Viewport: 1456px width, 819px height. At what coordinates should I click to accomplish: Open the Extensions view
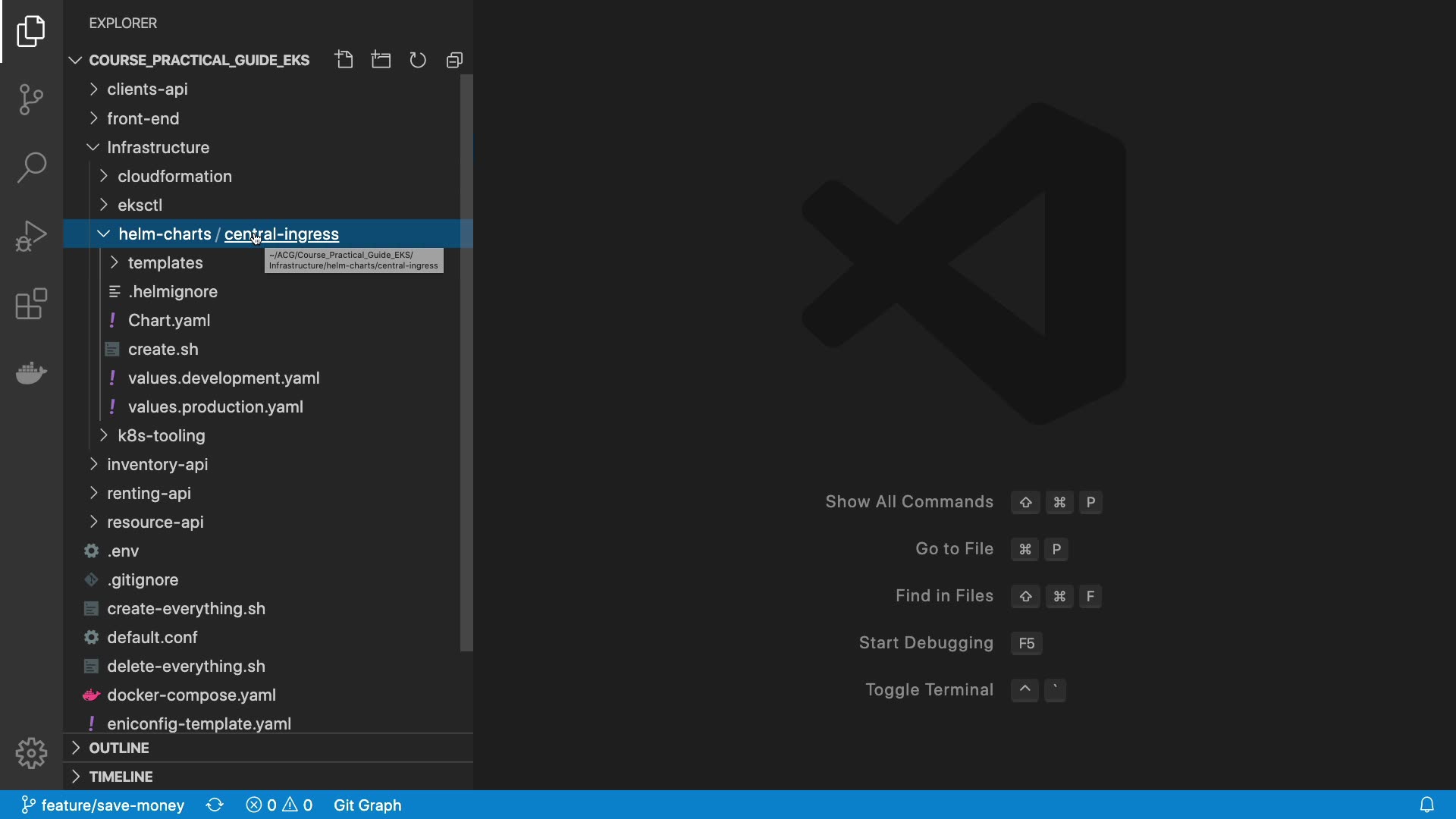[x=31, y=304]
